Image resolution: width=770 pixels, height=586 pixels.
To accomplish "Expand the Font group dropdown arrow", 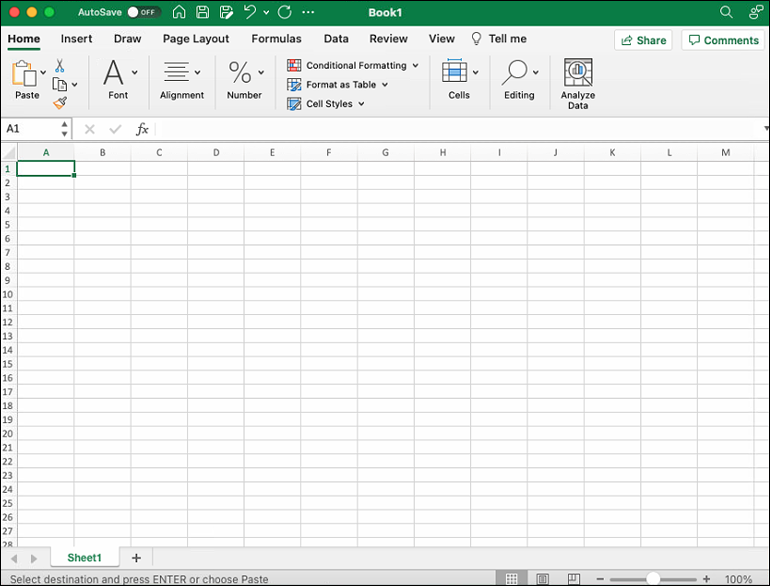I will (135, 73).
